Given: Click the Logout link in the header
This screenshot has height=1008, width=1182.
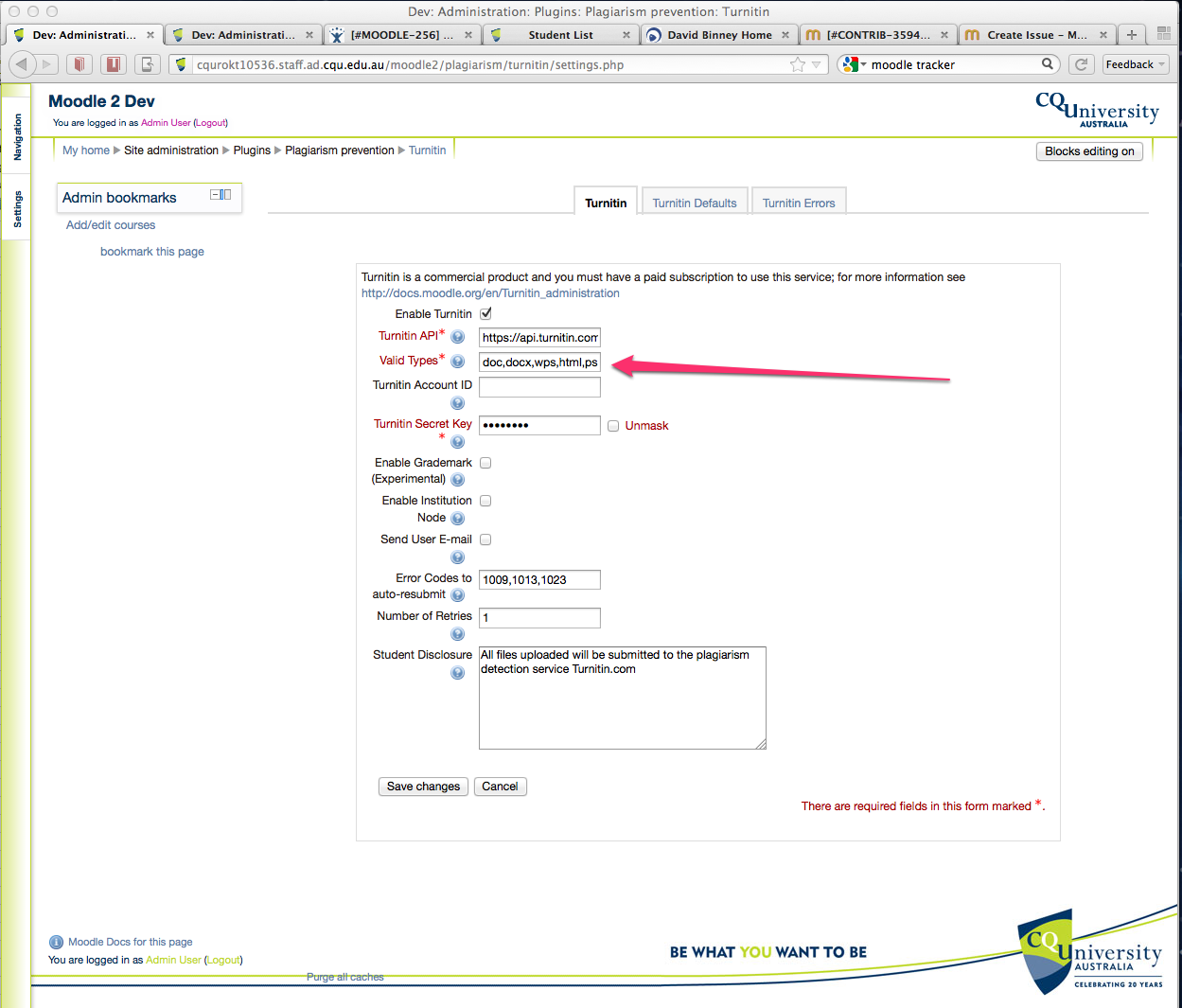Looking at the screenshot, I should 211,123.
